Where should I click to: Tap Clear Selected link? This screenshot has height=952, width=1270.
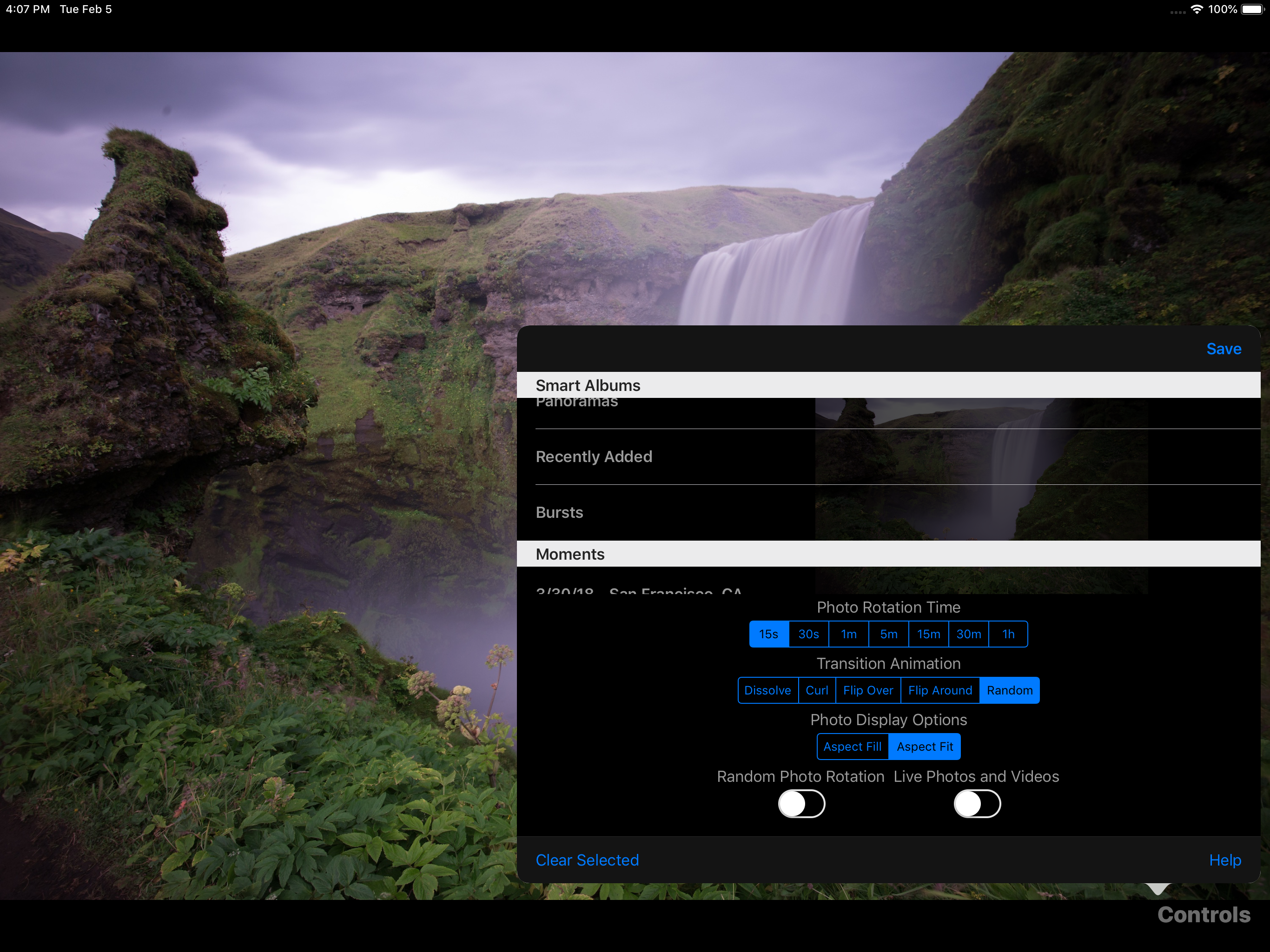coord(587,859)
